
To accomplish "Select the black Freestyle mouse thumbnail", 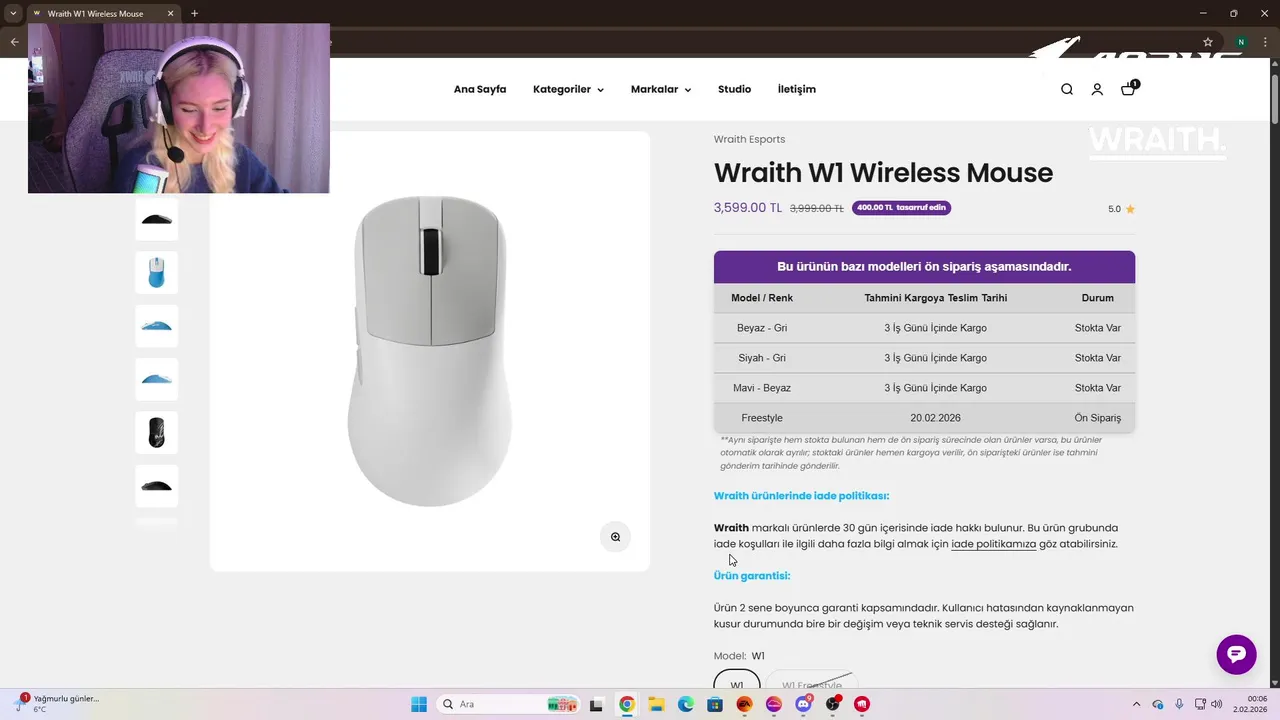I will coord(156,432).
